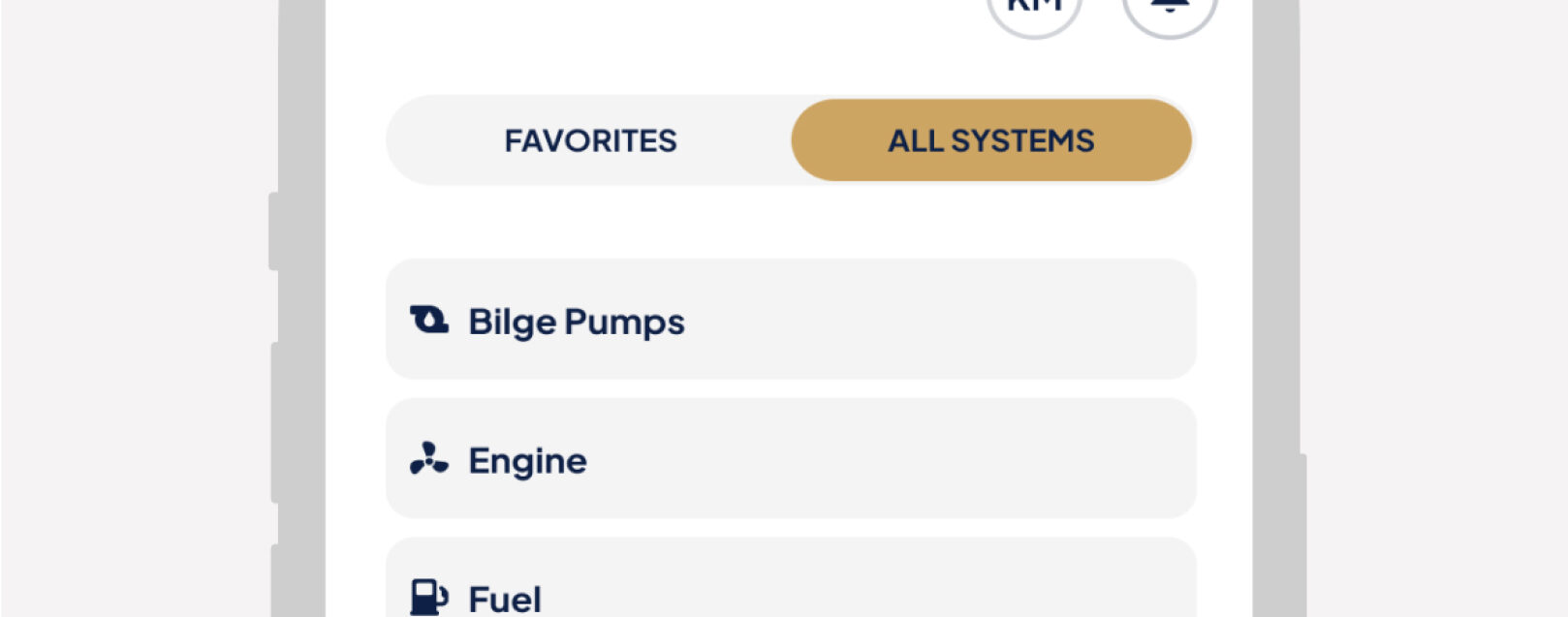
Task: Open the Bilge Pumps system card
Action: pyautogui.click(x=791, y=320)
